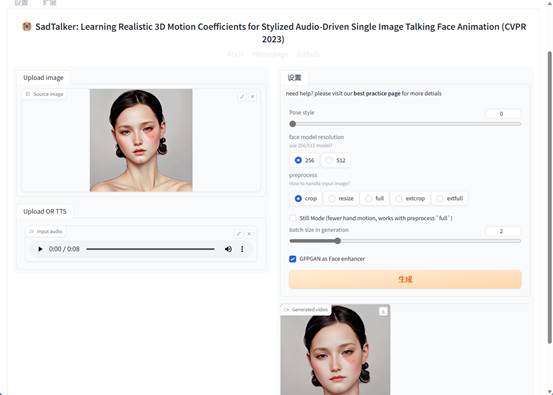Image resolution: width=553 pixels, height=395 pixels.
Task: Adjust batch size in generation slider
Action: click(x=405, y=241)
